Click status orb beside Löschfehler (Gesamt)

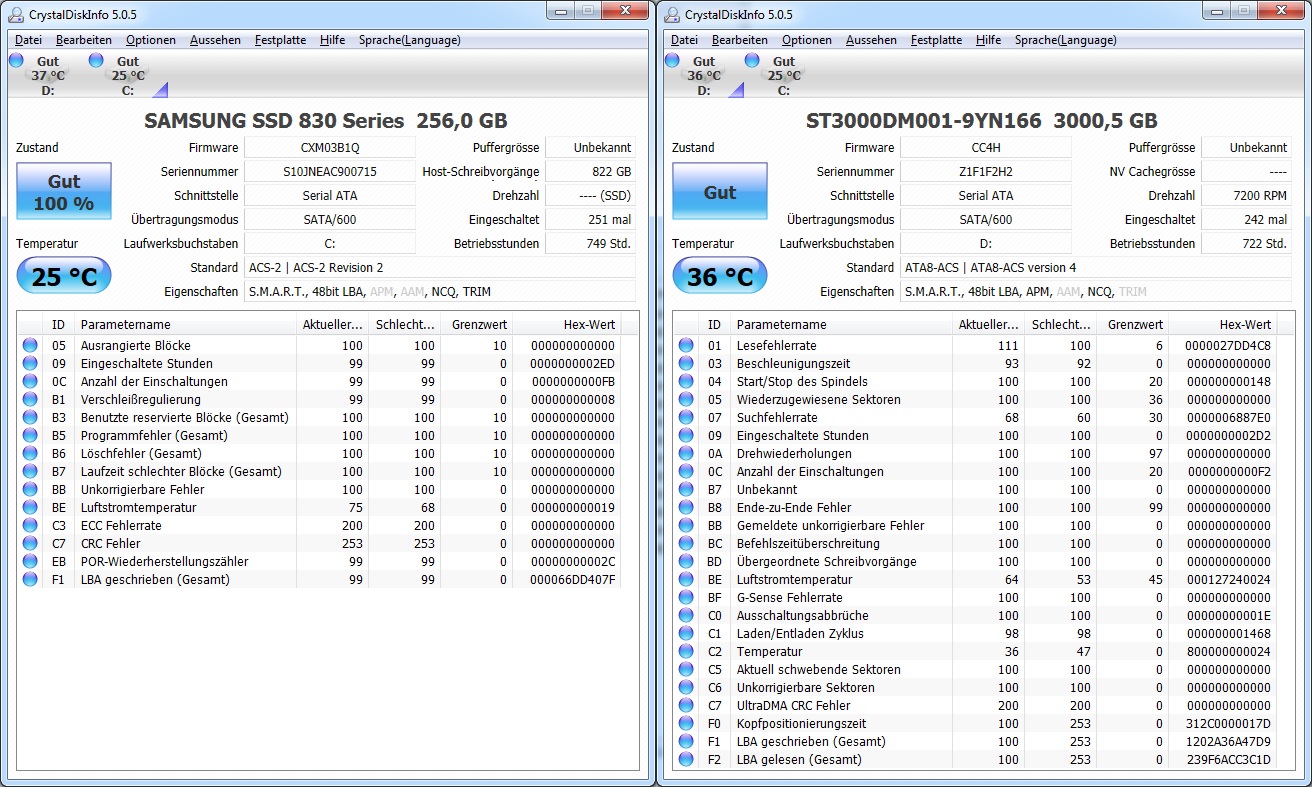(x=30, y=453)
